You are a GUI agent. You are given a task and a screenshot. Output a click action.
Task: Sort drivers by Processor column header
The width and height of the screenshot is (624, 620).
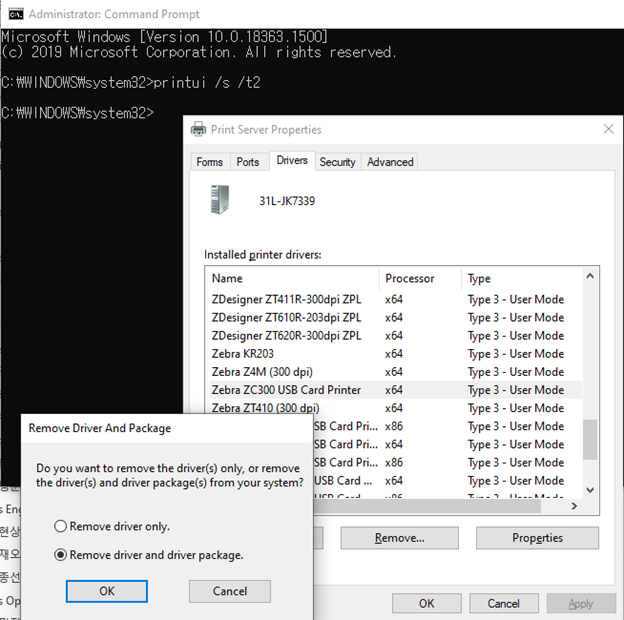coord(410,278)
